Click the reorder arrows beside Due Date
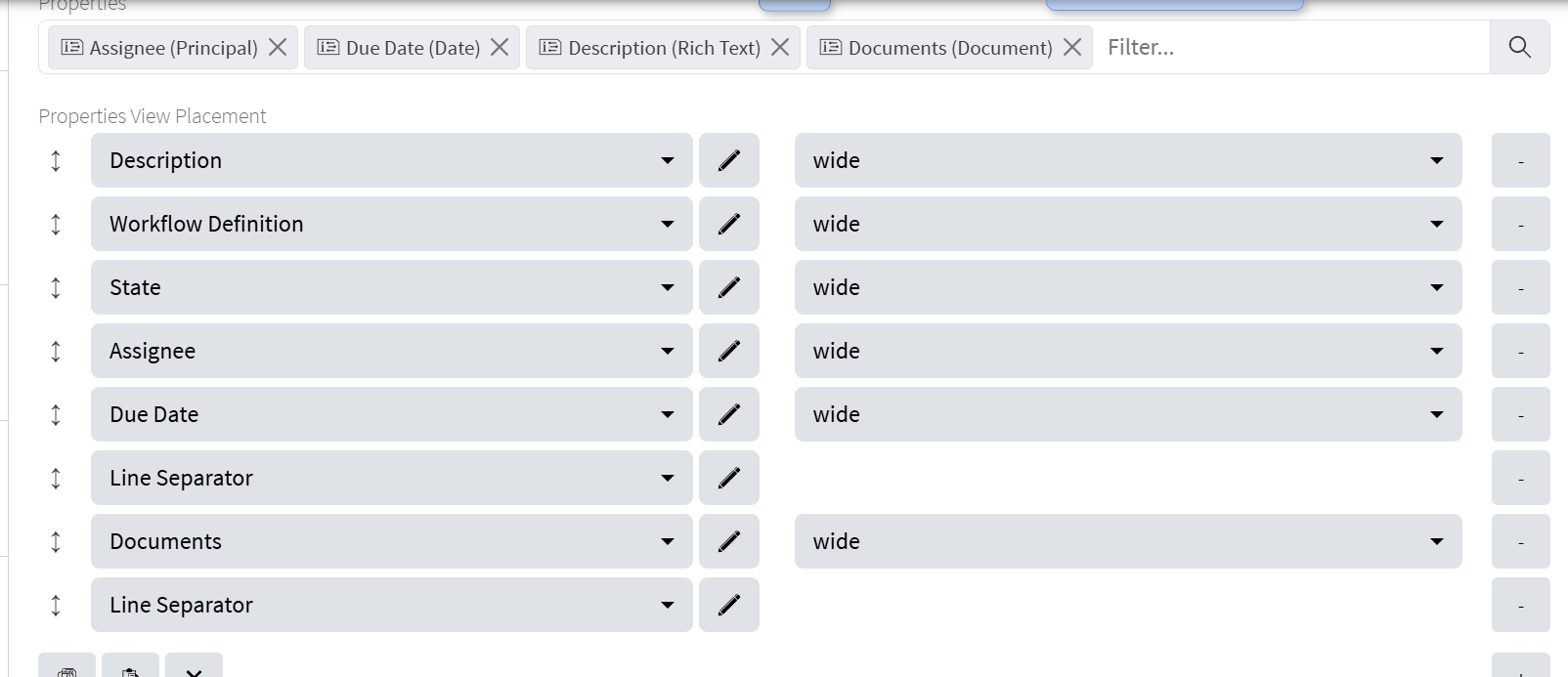Image resolution: width=1568 pixels, height=677 pixels. pyautogui.click(x=56, y=414)
